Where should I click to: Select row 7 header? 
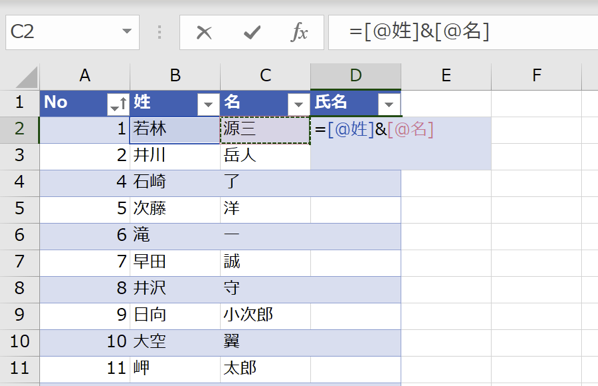coord(19,262)
